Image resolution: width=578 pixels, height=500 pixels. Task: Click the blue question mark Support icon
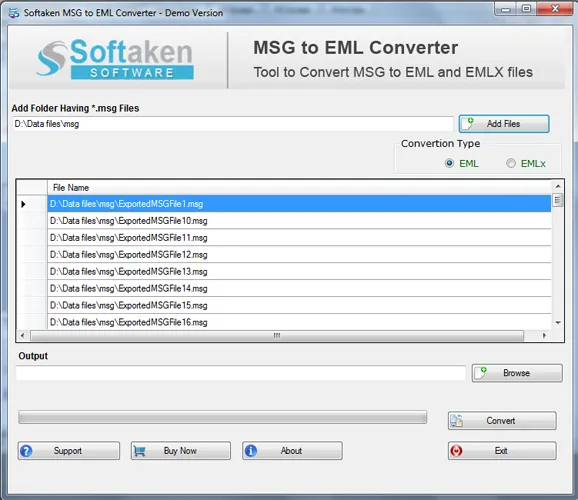click(27, 451)
